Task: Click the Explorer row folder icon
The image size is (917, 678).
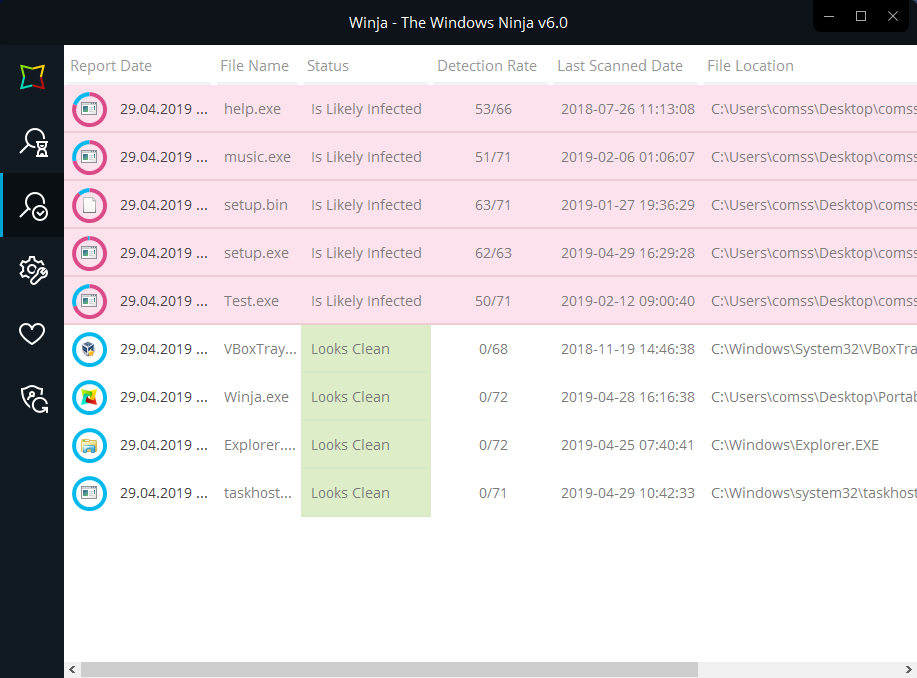Action: coord(89,445)
